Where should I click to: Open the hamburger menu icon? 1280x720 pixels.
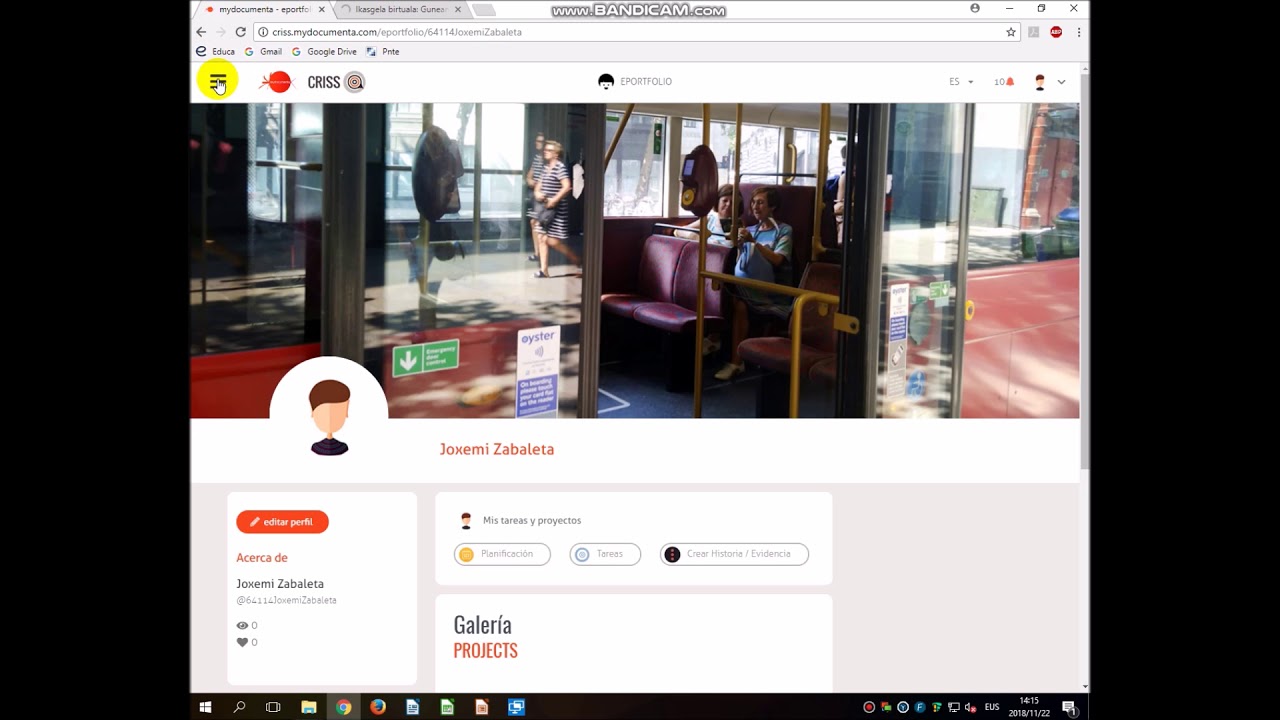point(217,81)
